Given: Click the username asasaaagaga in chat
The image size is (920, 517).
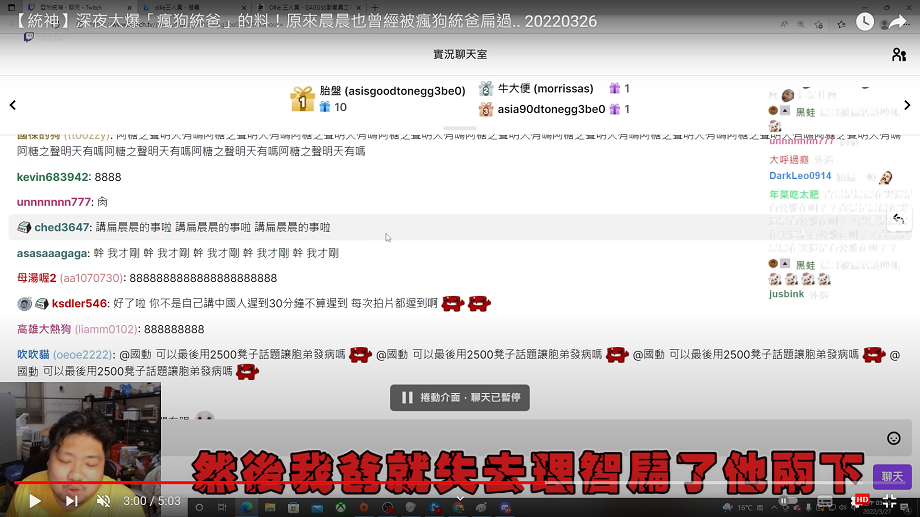Looking at the screenshot, I should (52, 253).
